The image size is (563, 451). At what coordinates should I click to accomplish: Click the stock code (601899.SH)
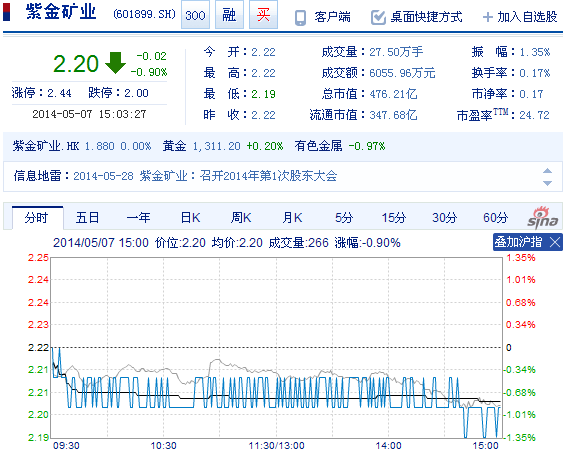point(145,14)
